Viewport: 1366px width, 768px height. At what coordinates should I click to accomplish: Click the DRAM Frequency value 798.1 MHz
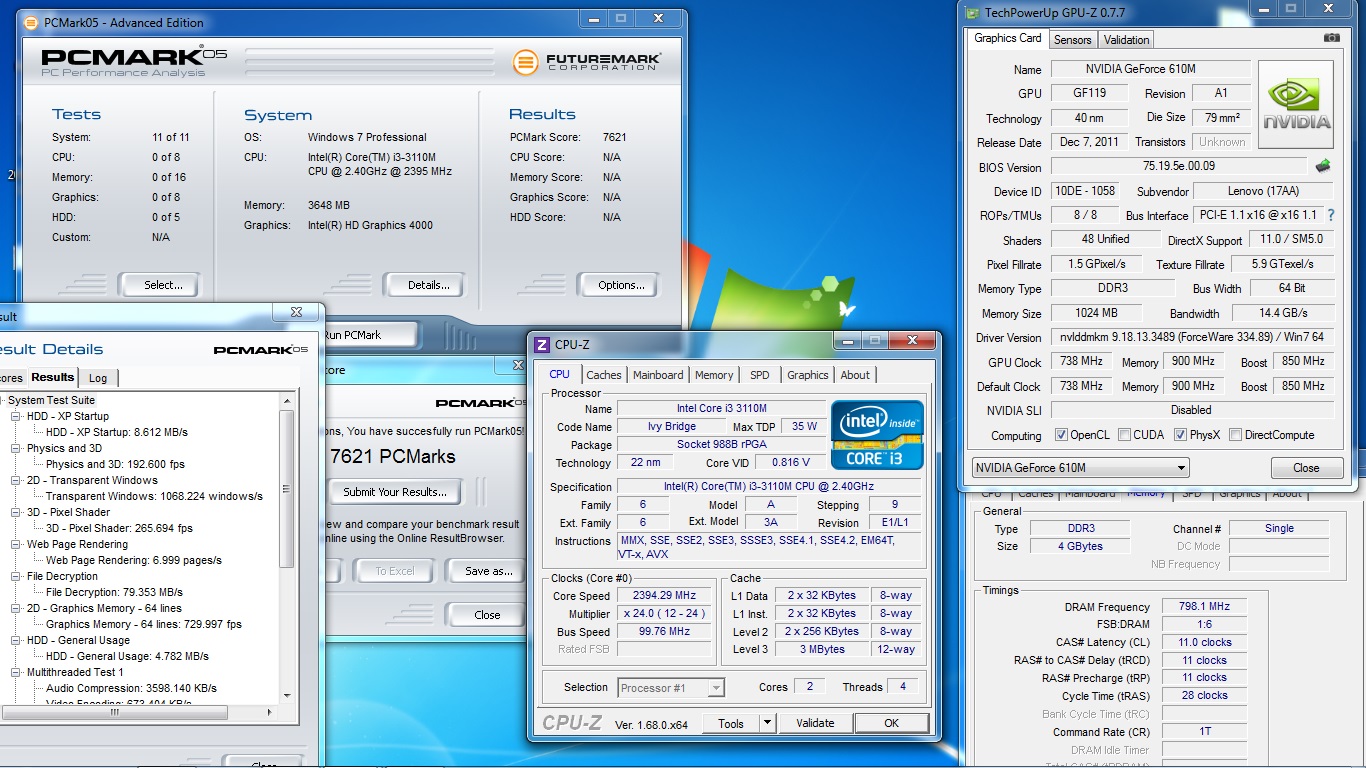pos(1204,606)
